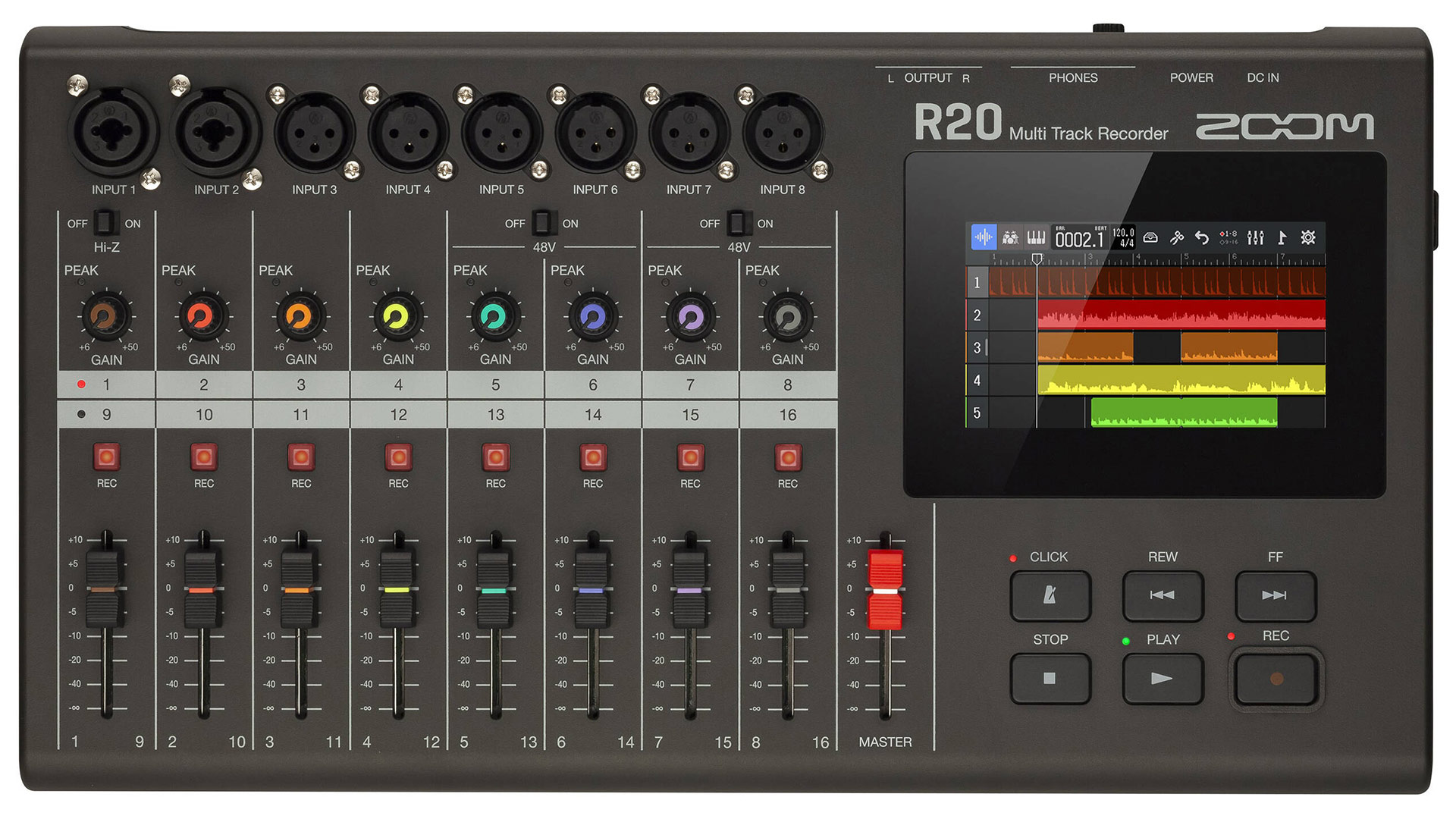Arm channel 5 with its REC button
1456x819 pixels.
(495, 457)
